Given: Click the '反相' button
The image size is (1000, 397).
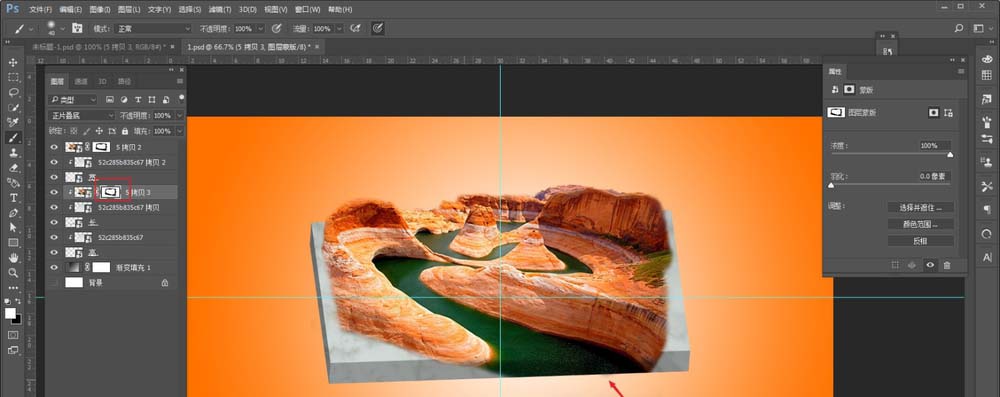Looking at the screenshot, I should [920, 241].
